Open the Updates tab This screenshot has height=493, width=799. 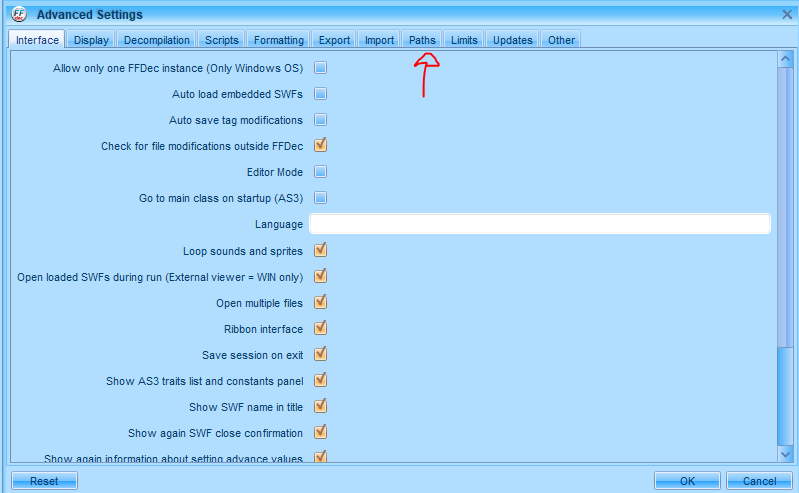[x=512, y=40]
